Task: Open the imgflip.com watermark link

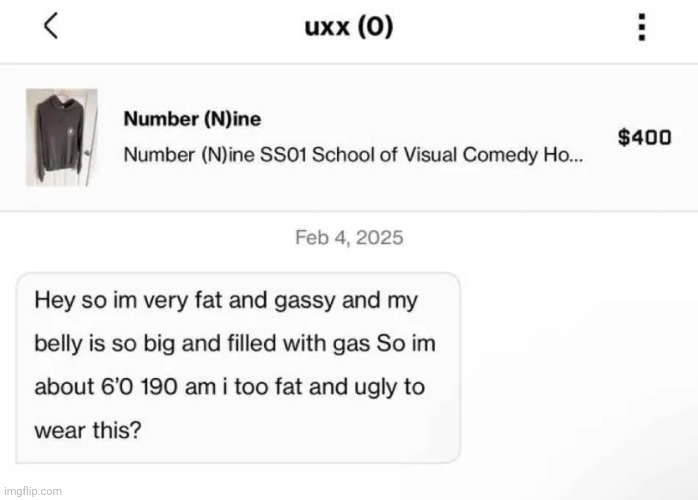Action: (x=32, y=492)
